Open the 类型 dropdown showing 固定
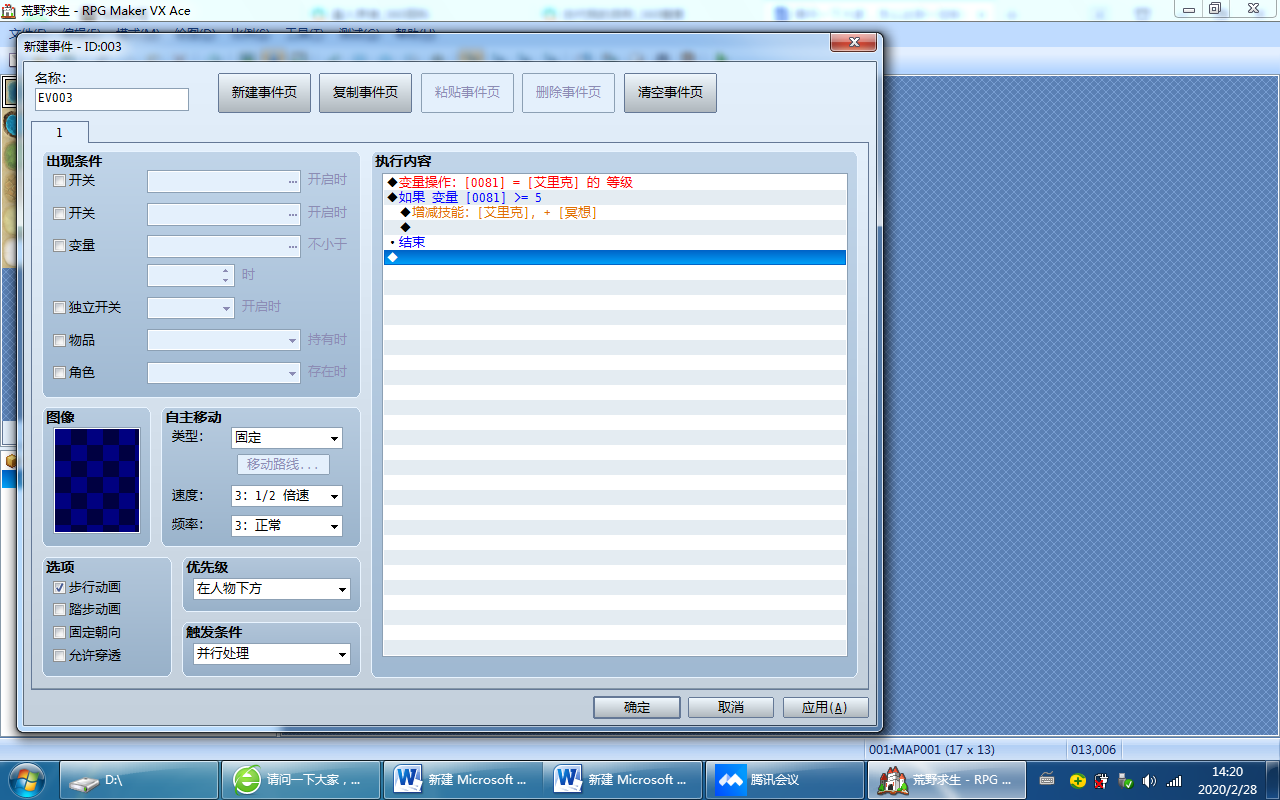 (287, 438)
